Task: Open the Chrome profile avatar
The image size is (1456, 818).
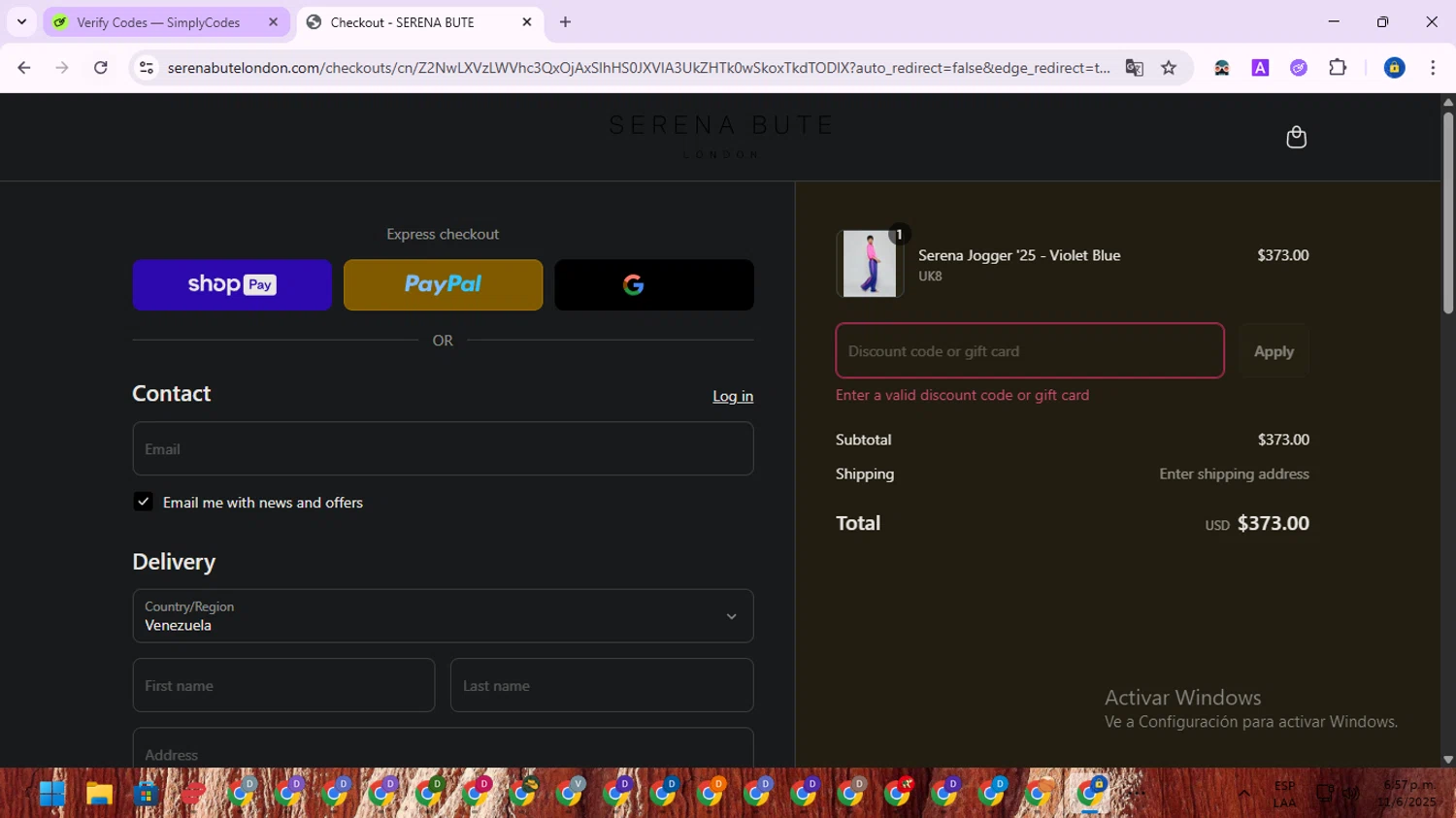Action: tap(1394, 68)
